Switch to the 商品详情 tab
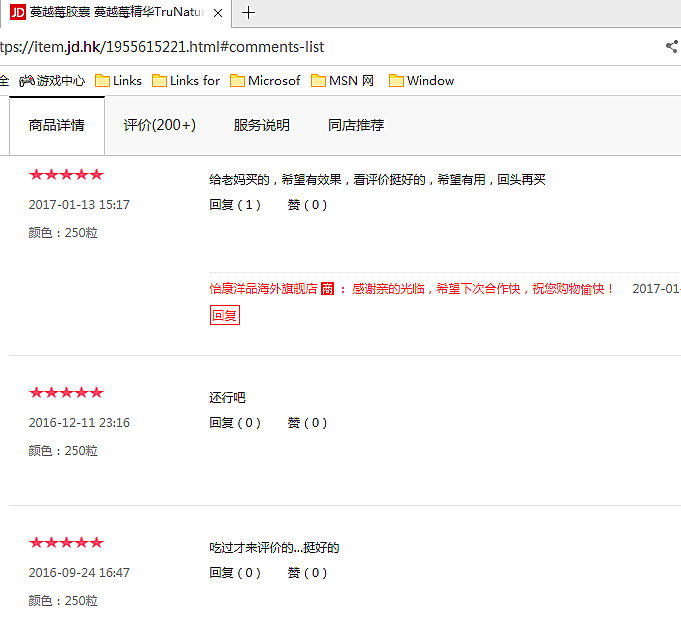 coord(56,125)
